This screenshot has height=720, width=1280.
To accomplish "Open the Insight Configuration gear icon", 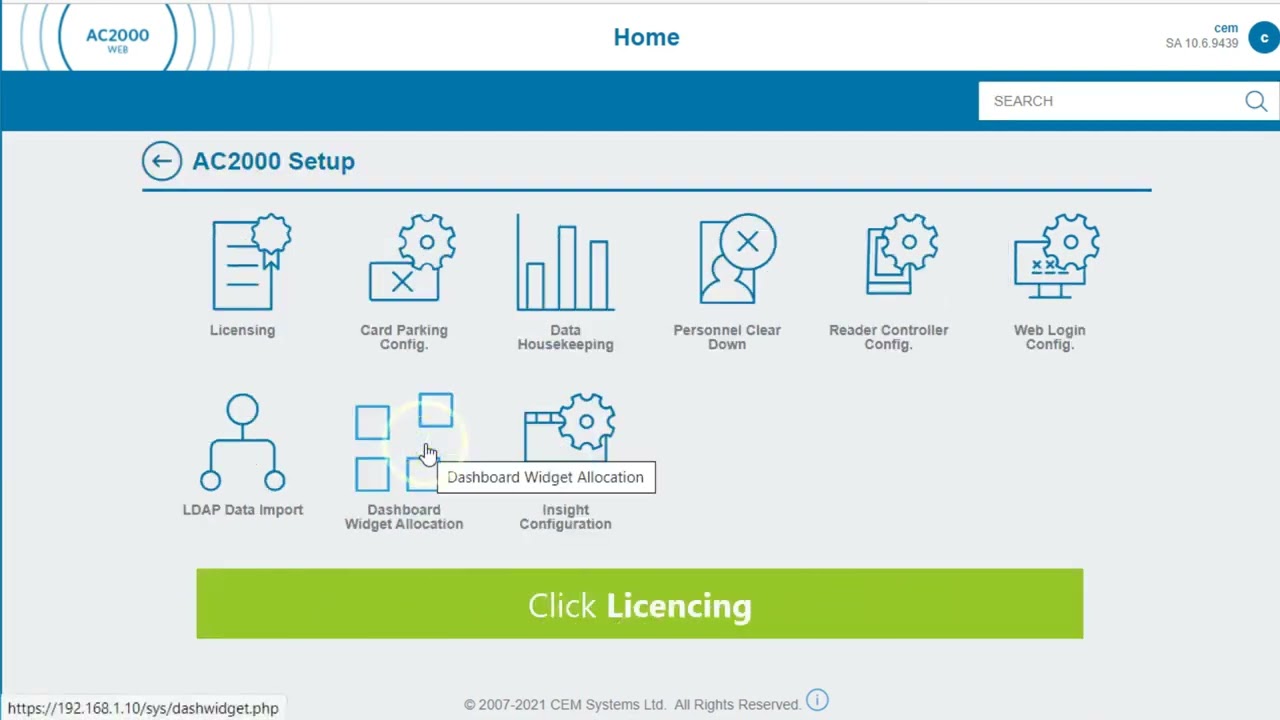I will (570, 428).
